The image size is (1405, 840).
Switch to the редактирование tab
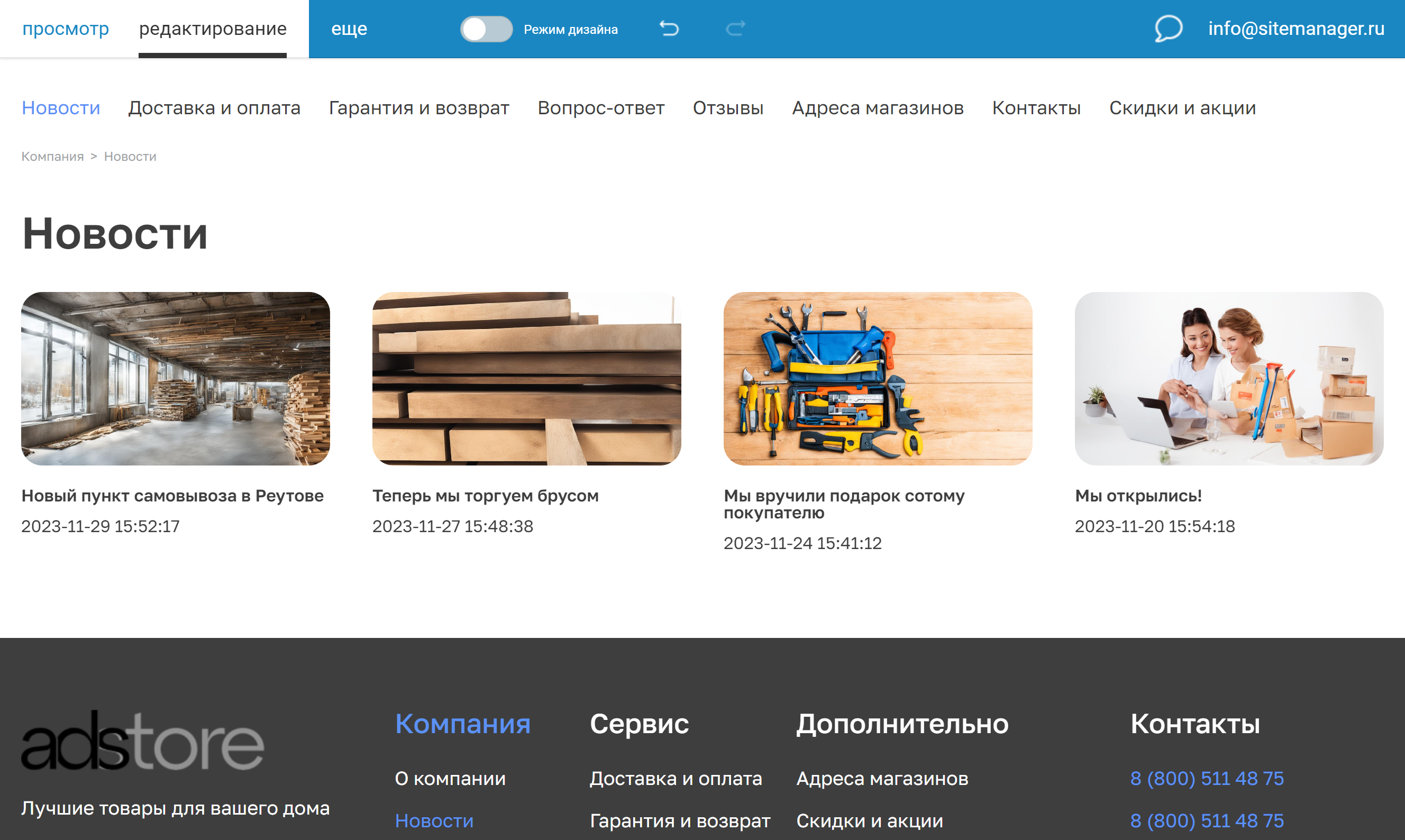213,29
